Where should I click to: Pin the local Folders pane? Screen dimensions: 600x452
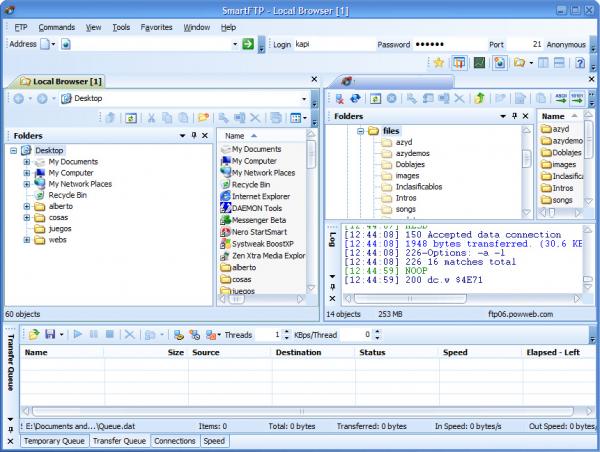194,135
